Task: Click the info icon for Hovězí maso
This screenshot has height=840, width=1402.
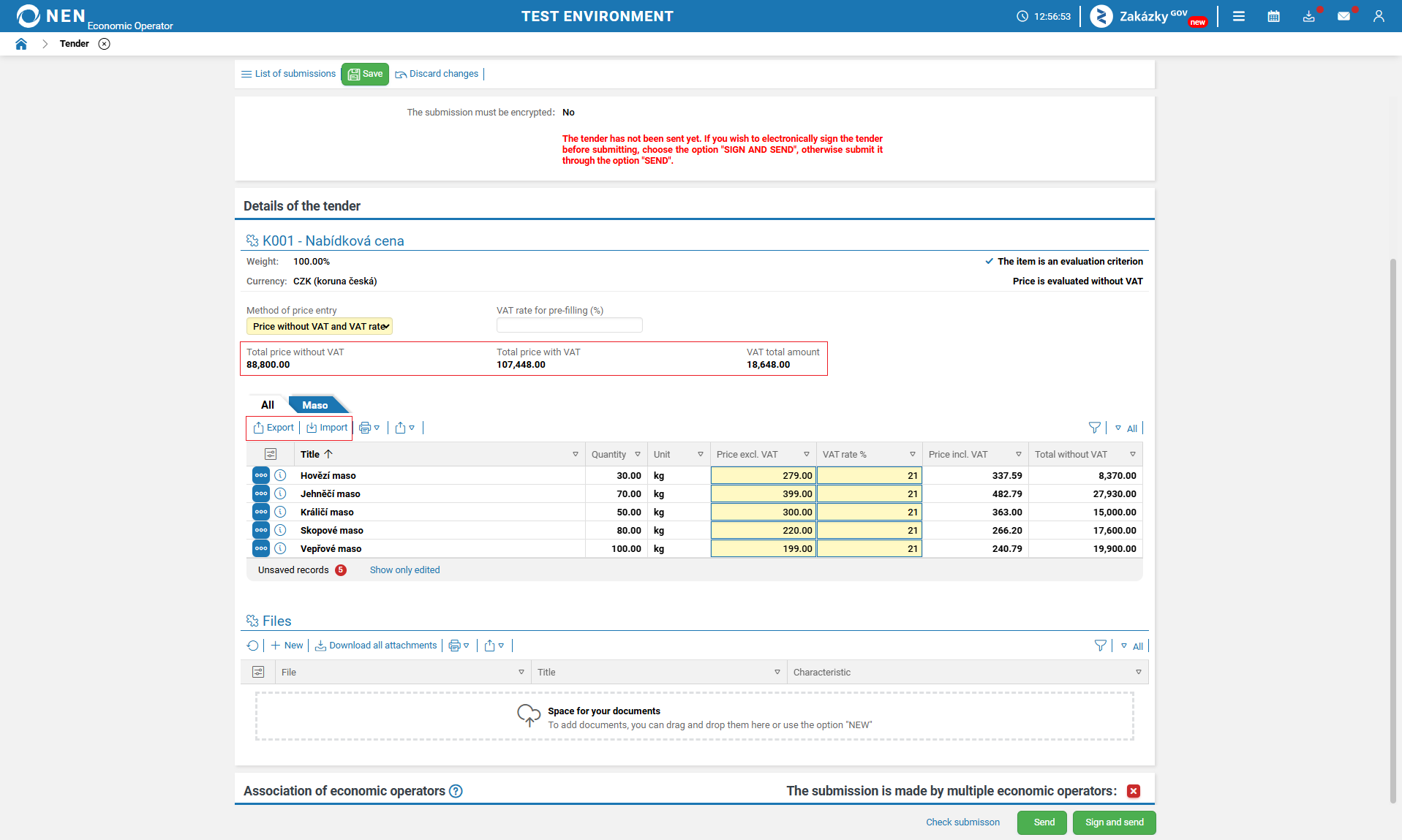Action: 280,475
